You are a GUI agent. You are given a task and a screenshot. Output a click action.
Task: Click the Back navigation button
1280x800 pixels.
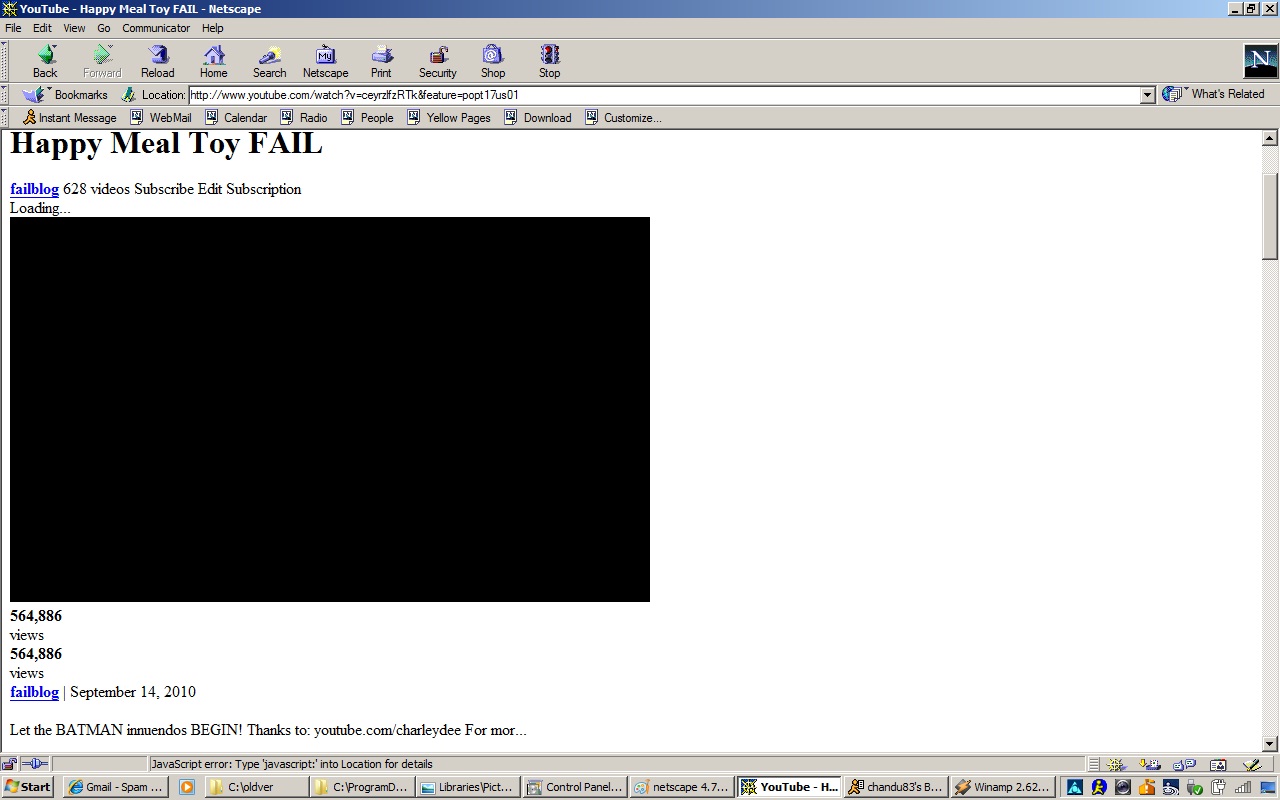pos(45,61)
